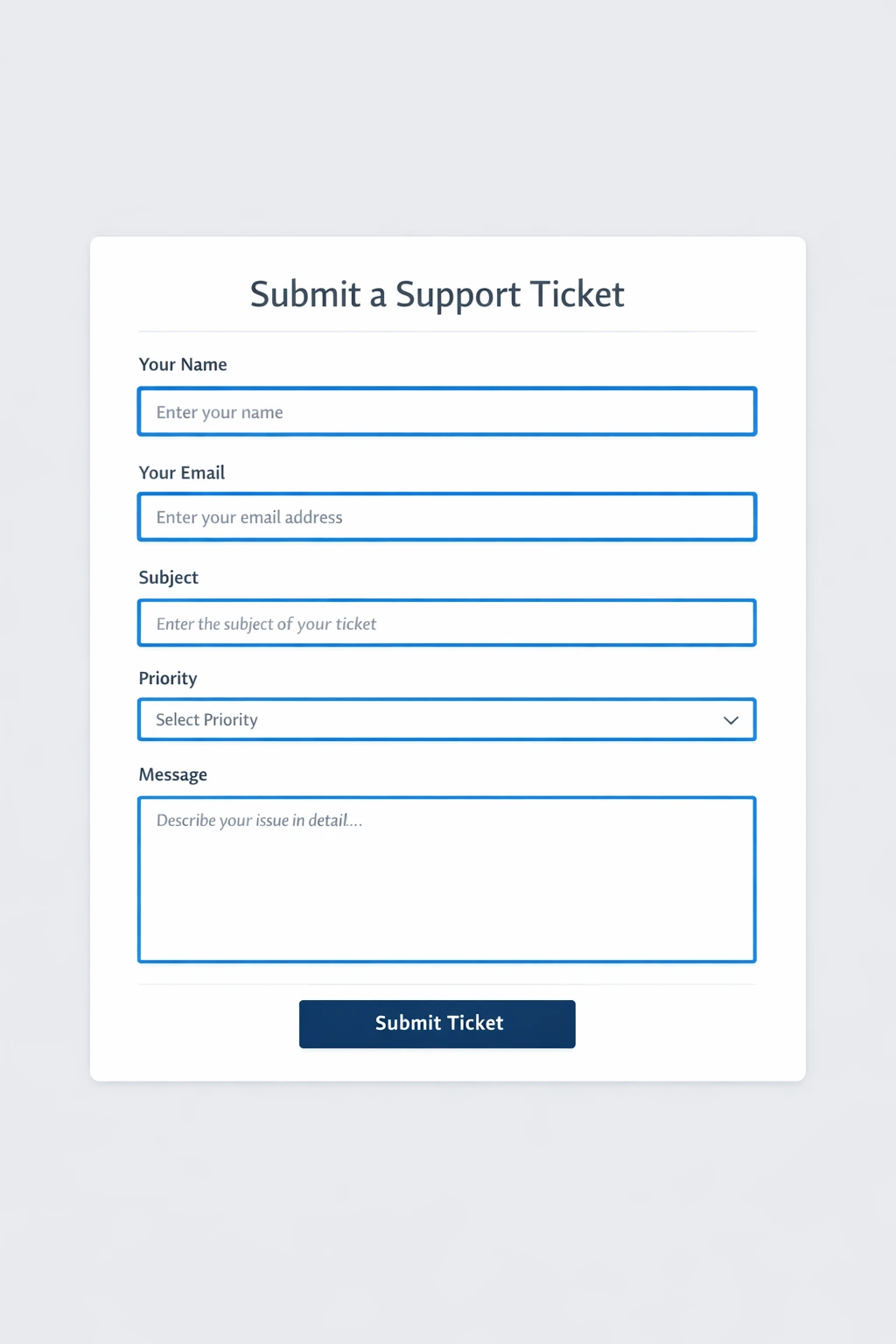The width and height of the screenshot is (896, 1344).
Task: Click the chevron icon on the Priority selector
Action: click(731, 719)
